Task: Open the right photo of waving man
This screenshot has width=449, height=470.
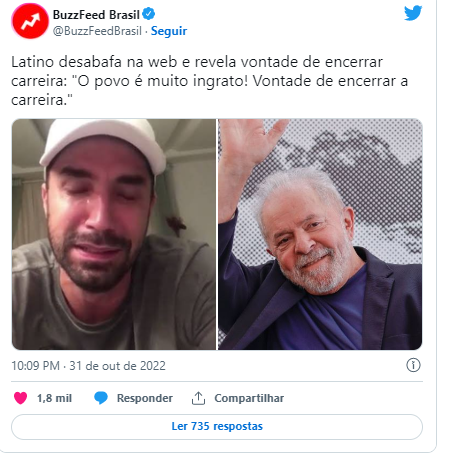Action: [320, 234]
